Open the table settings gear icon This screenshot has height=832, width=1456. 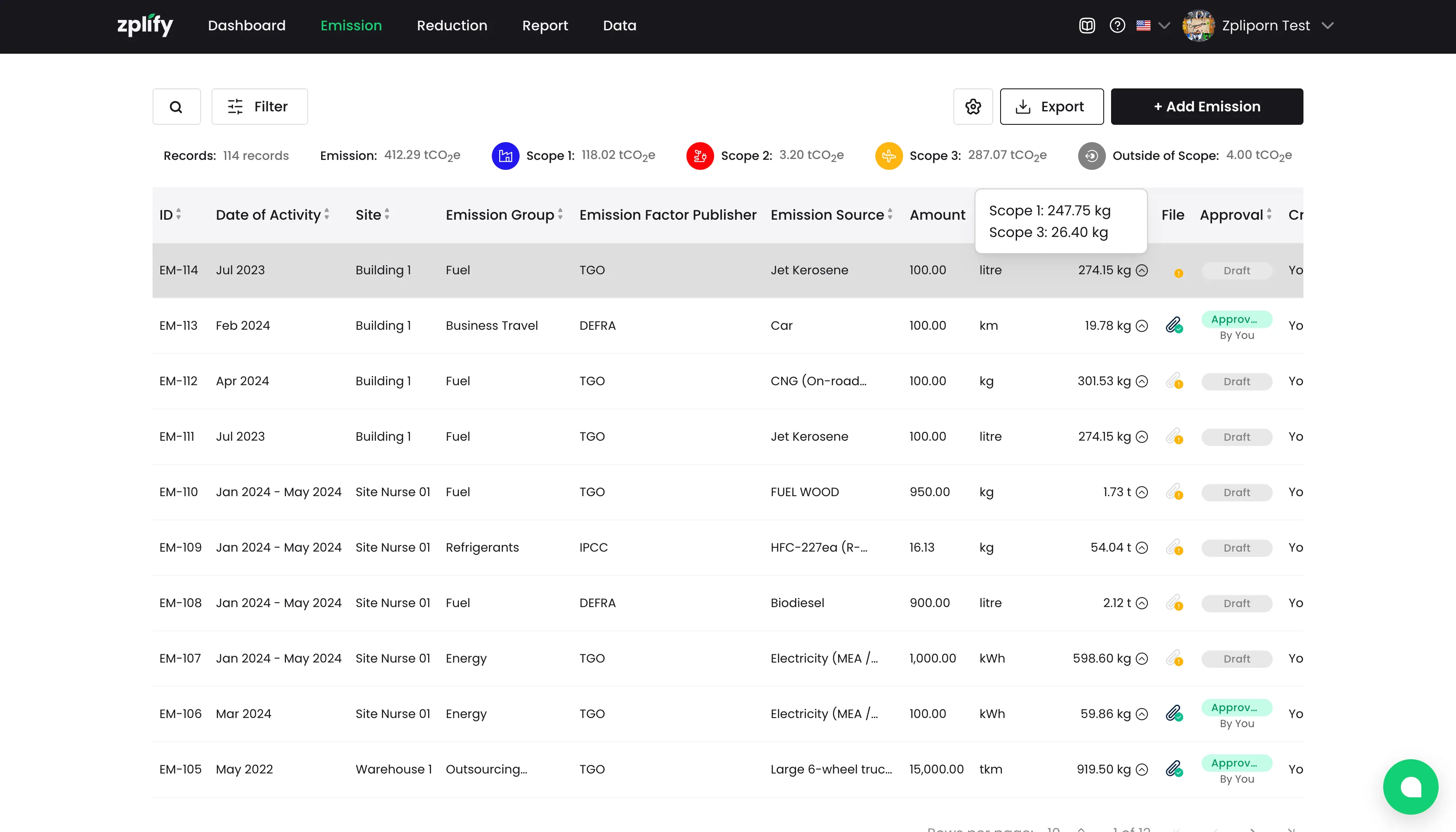[x=972, y=107]
